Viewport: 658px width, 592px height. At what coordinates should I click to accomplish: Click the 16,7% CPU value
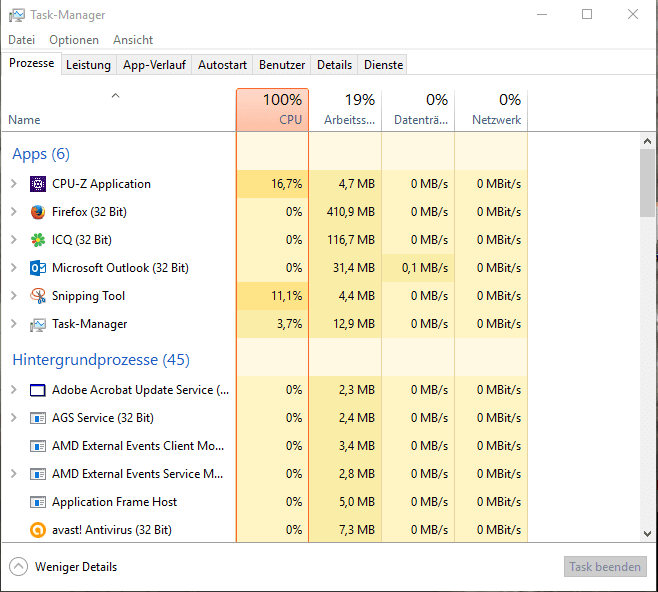pos(287,184)
